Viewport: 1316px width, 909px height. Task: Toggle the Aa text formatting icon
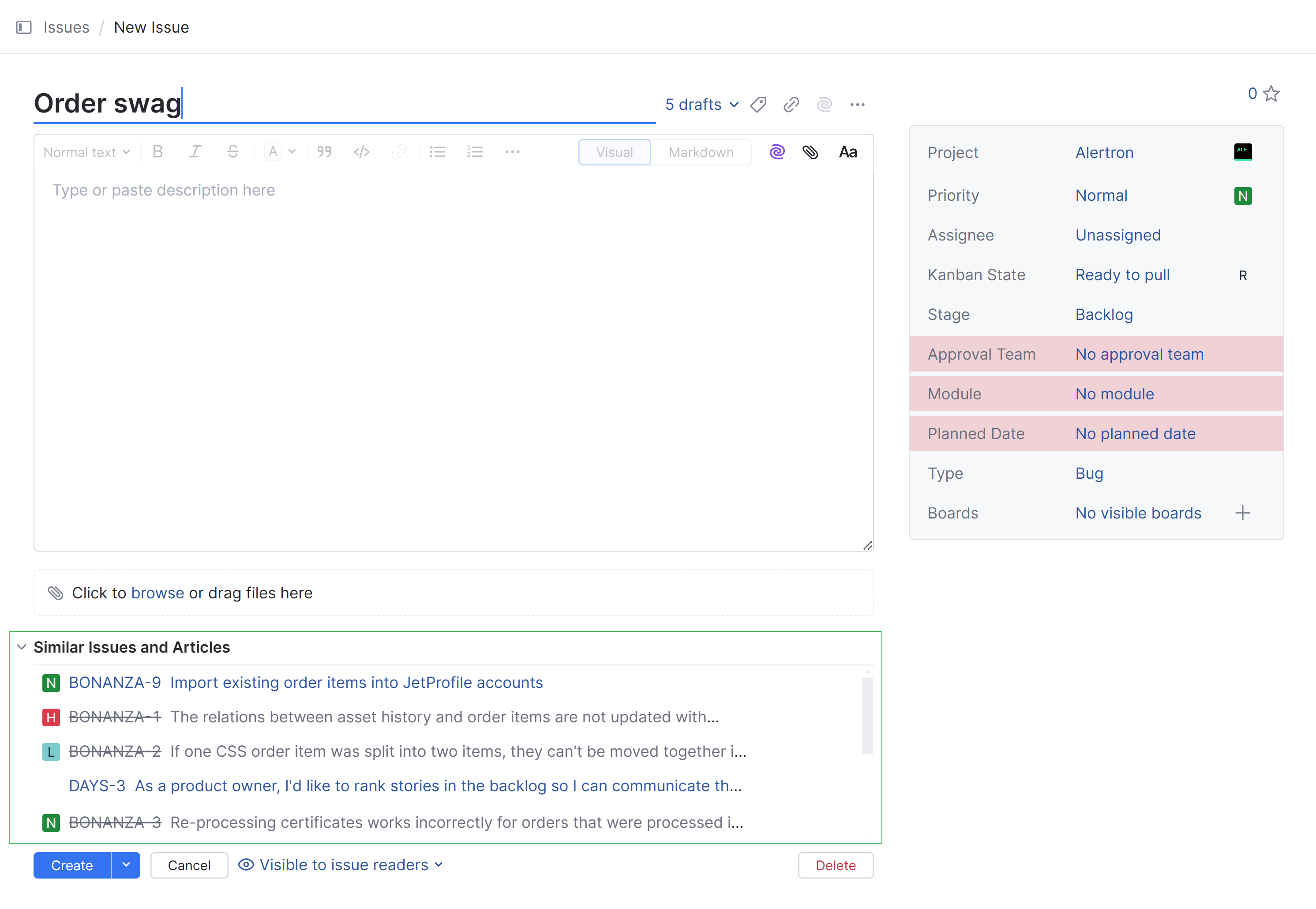click(847, 152)
